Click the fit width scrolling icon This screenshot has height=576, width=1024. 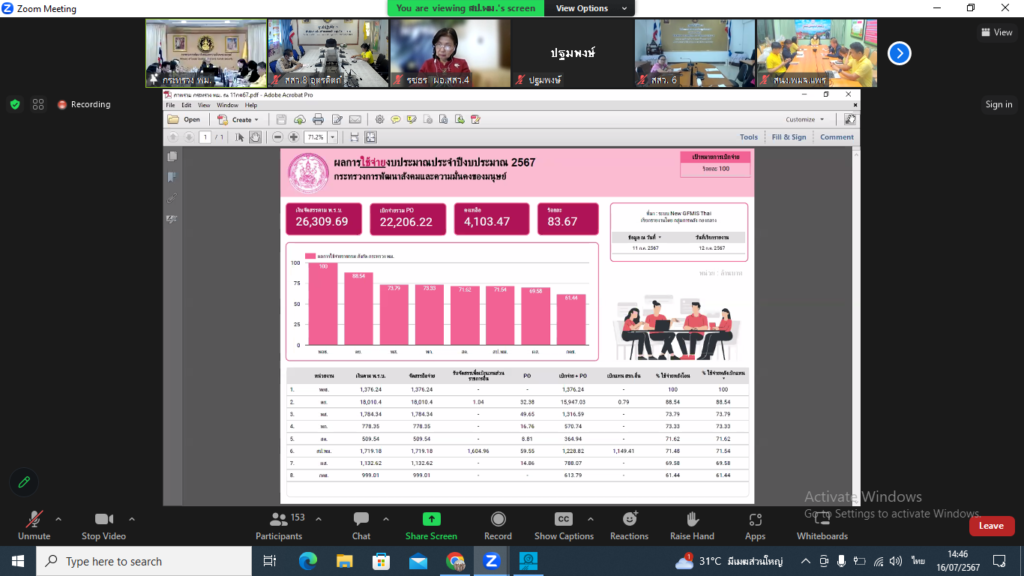[x=354, y=137]
